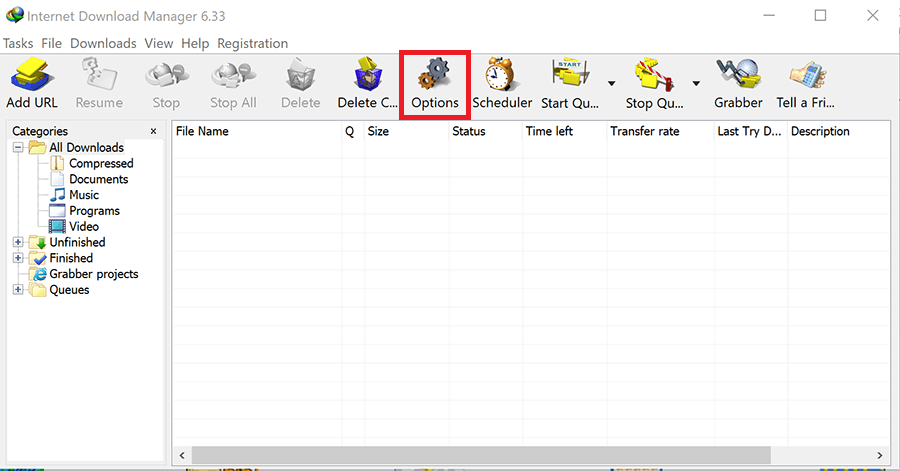The height and width of the screenshot is (471, 900).
Task: Open the Registration menu
Action: point(253,44)
